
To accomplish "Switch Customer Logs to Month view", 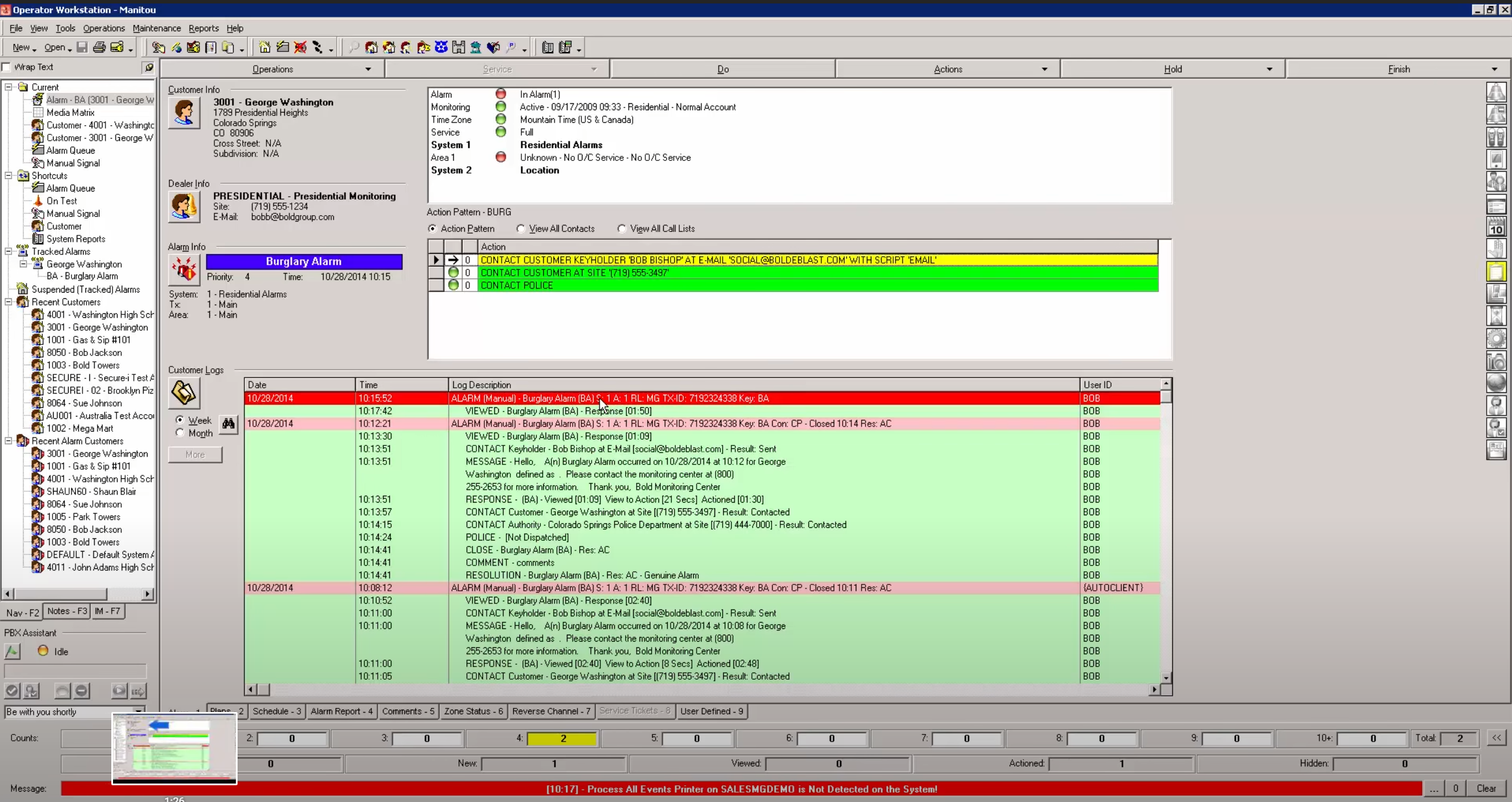I will (178, 433).
